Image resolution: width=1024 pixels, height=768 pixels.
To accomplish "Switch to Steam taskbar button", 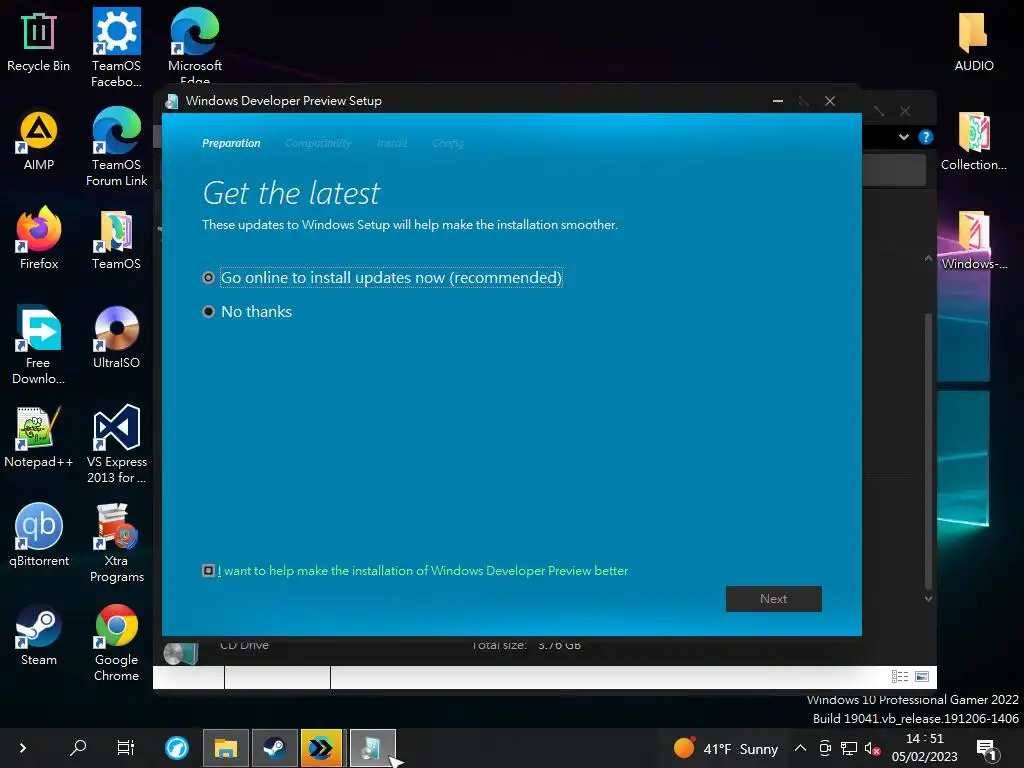I will click(x=275, y=747).
